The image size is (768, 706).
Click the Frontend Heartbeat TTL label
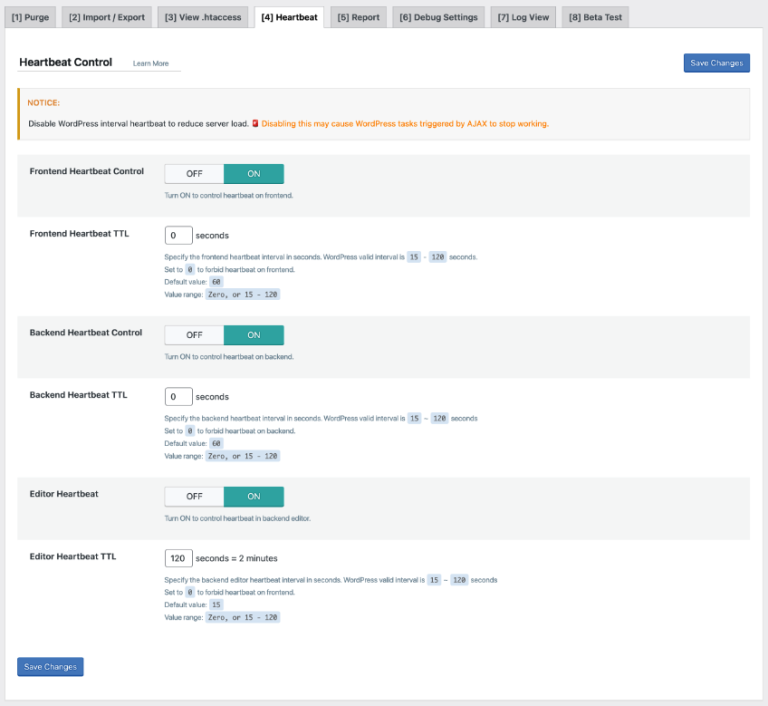tap(79, 234)
